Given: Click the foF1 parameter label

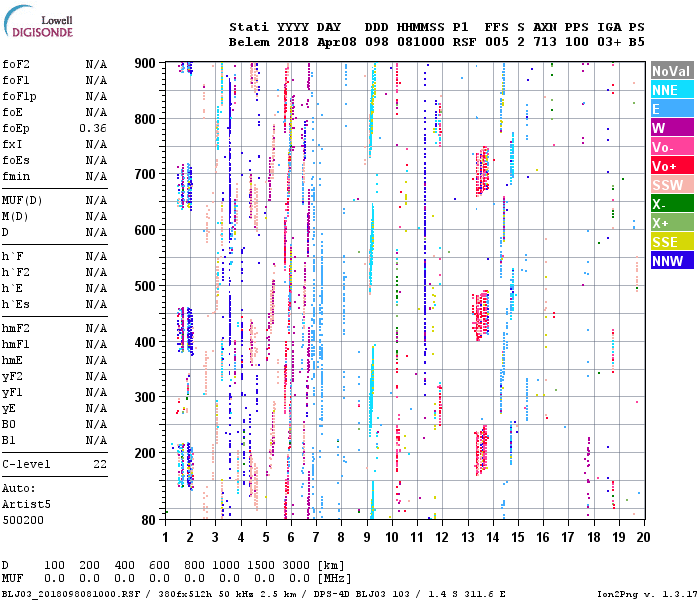Looking at the screenshot, I should [x=16, y=80].
